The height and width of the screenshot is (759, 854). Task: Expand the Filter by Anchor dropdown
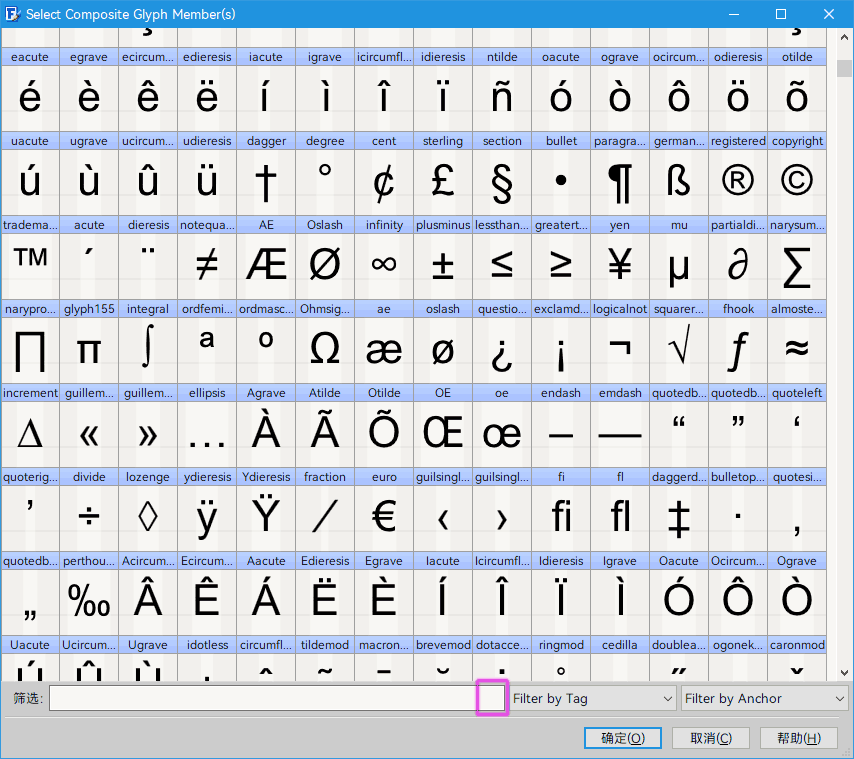764,699
